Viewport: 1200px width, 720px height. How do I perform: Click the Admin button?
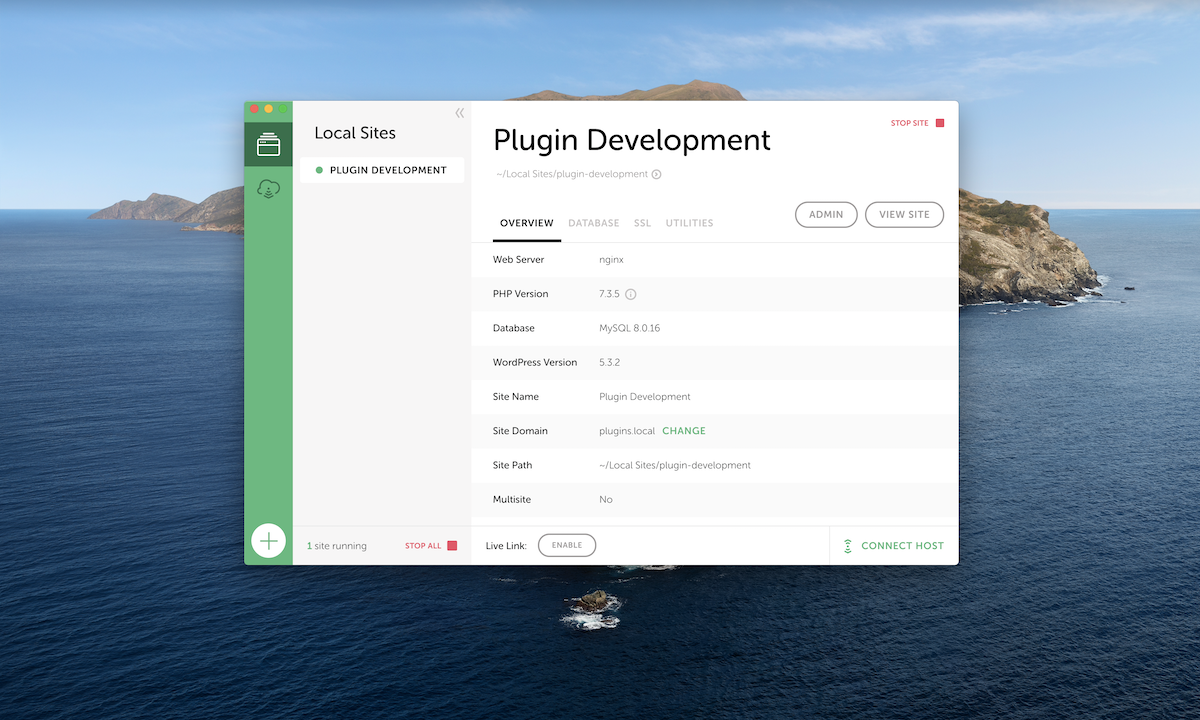click(x=826, y=214)
